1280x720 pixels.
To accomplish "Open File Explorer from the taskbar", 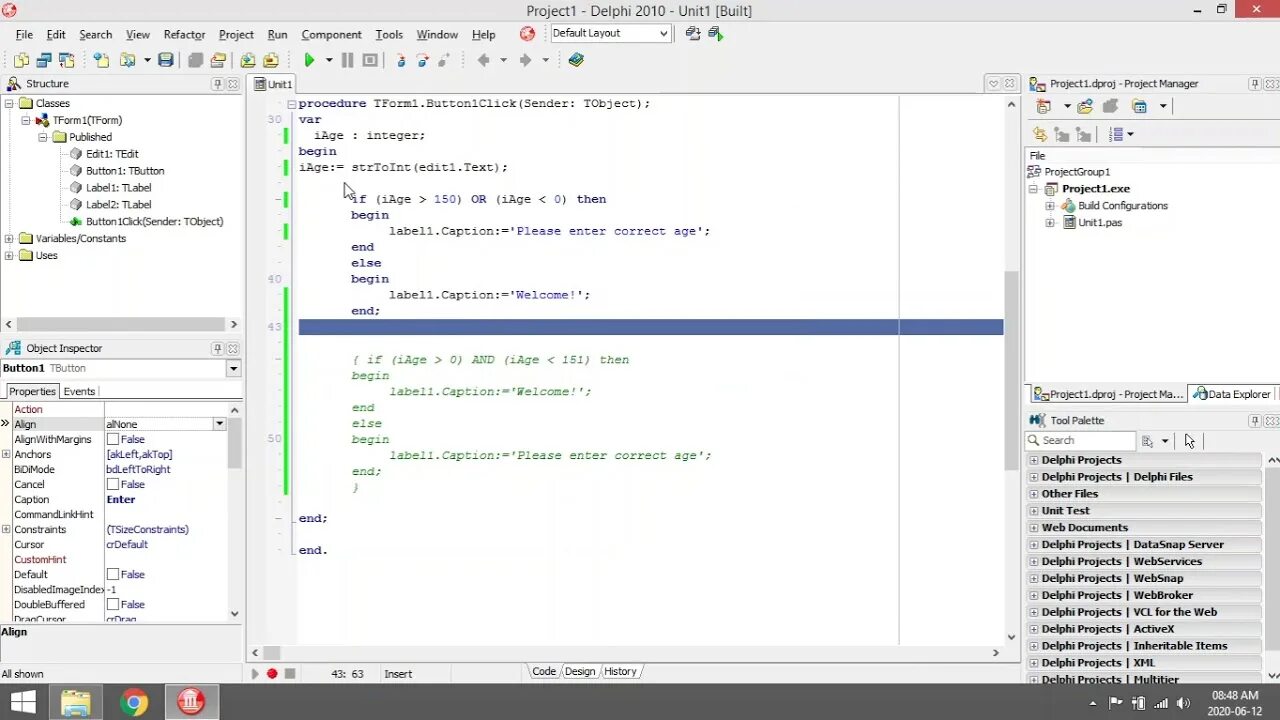I will pos(76,703).
